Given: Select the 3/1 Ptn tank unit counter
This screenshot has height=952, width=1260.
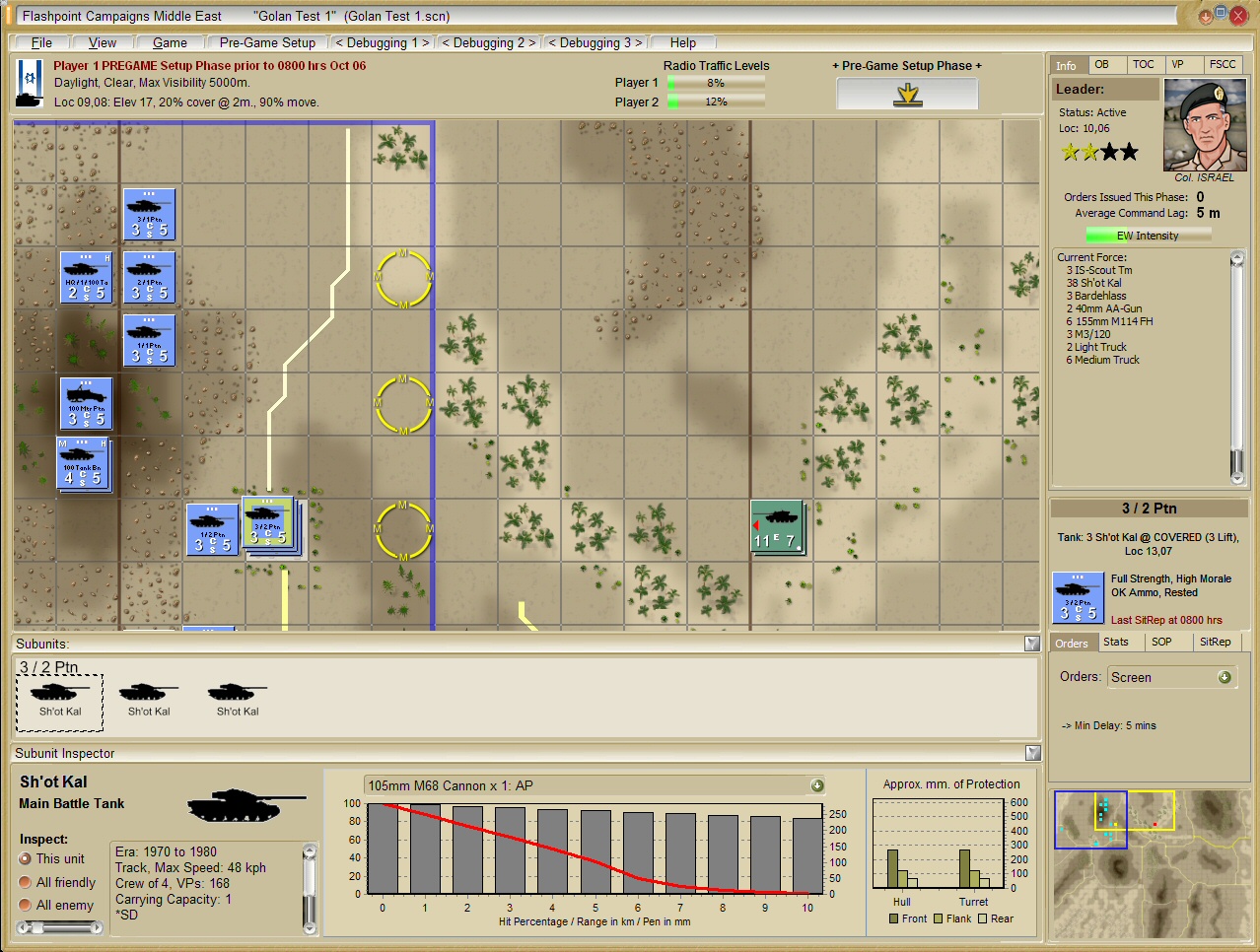Looking at the screenshot, I should [x=150, y=215].
